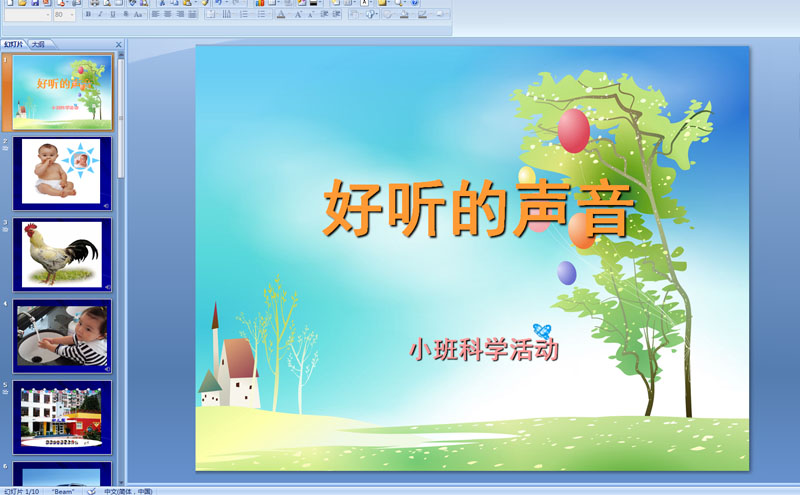
Task: Align text right
Action: tap(180, 14)
